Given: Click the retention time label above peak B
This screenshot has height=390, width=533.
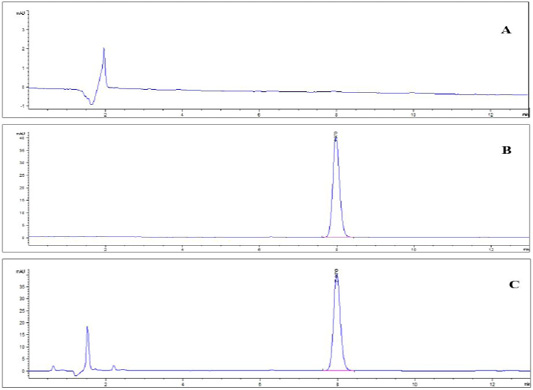Looking at the screenshot, I should point(336,134).
